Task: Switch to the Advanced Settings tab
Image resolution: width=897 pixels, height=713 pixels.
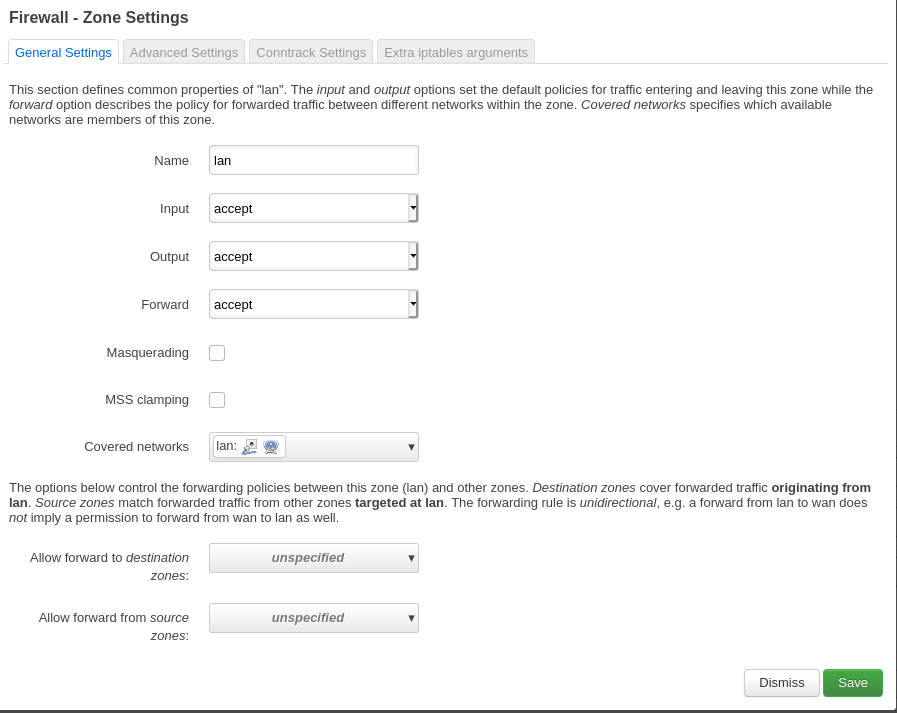Action: click(x=184, y=52)
